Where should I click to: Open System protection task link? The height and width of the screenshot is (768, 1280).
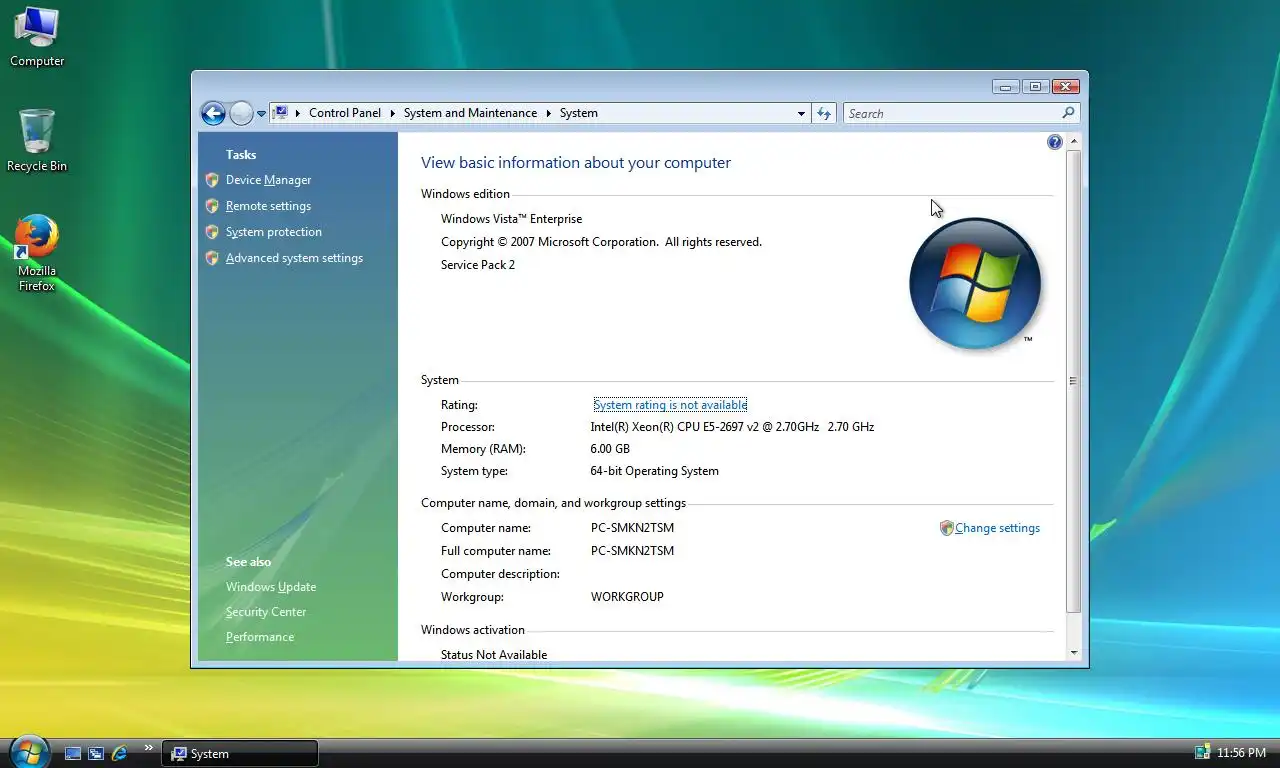point(273,232)
